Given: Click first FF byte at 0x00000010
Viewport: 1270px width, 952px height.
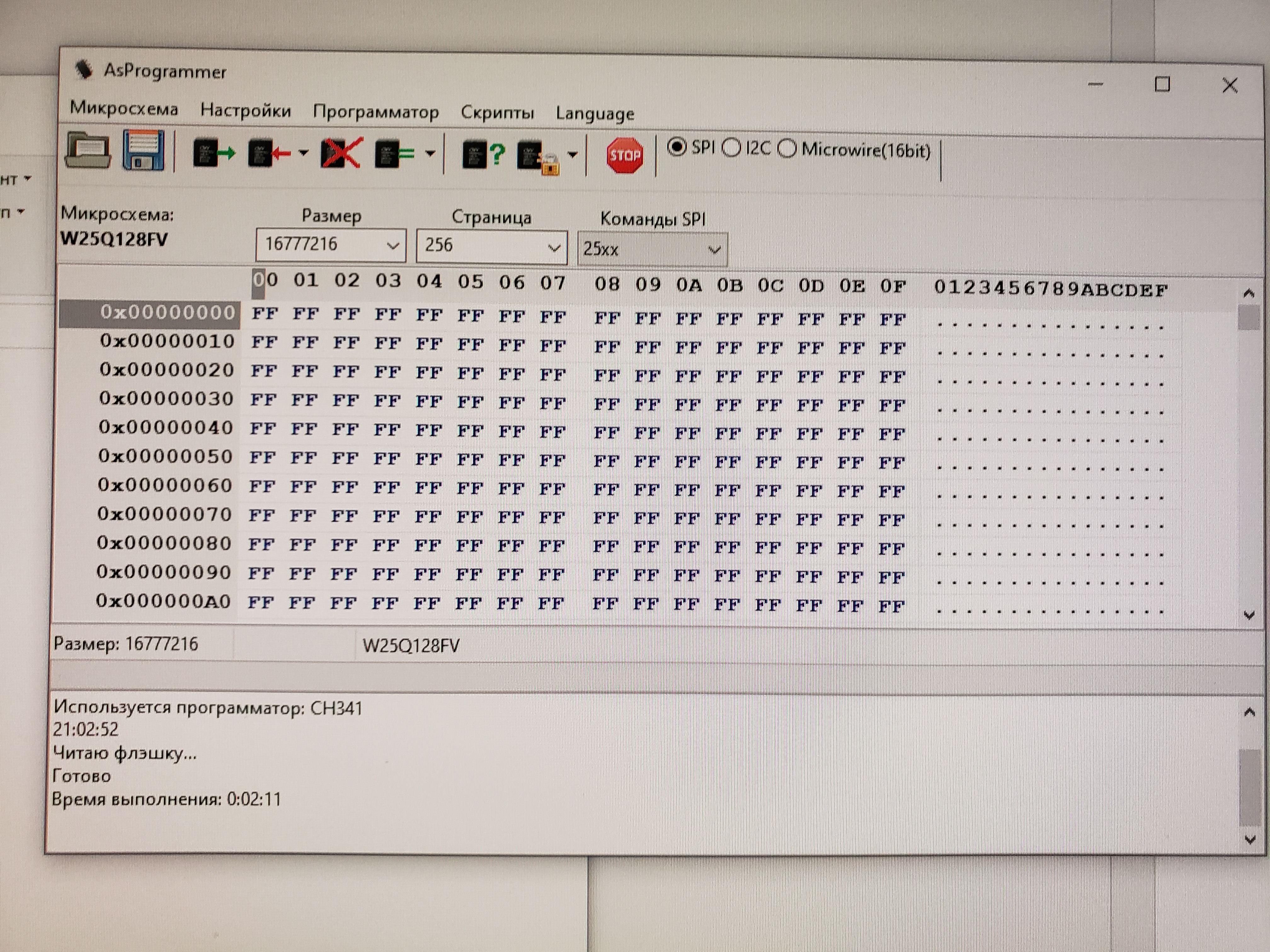Looking at the screenshot, I should pos(265,343).
